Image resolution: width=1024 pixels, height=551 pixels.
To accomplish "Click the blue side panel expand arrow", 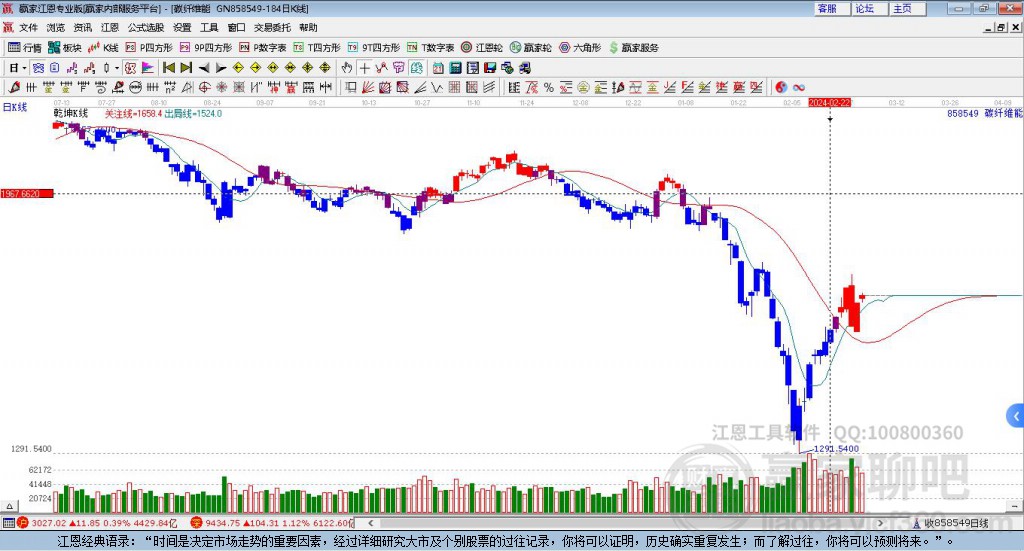I will pos(1016,415).
